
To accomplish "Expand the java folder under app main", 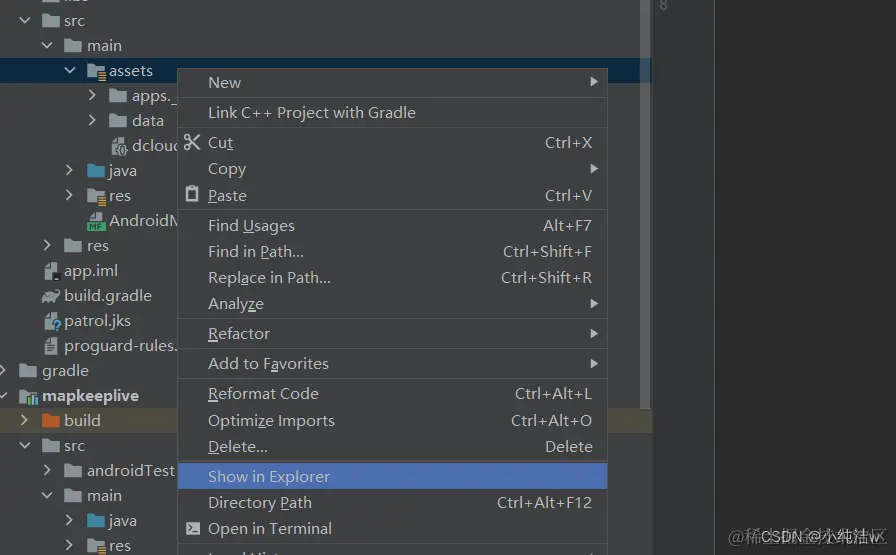I will 69,170.
